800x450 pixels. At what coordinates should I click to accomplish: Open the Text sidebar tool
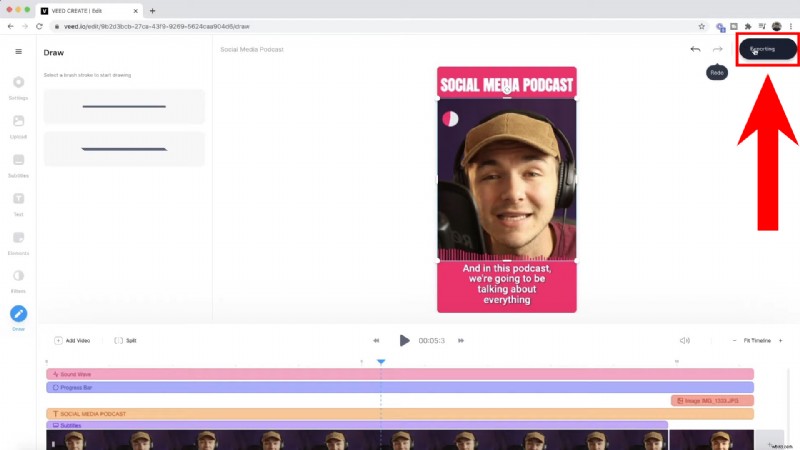click(18, 203)
